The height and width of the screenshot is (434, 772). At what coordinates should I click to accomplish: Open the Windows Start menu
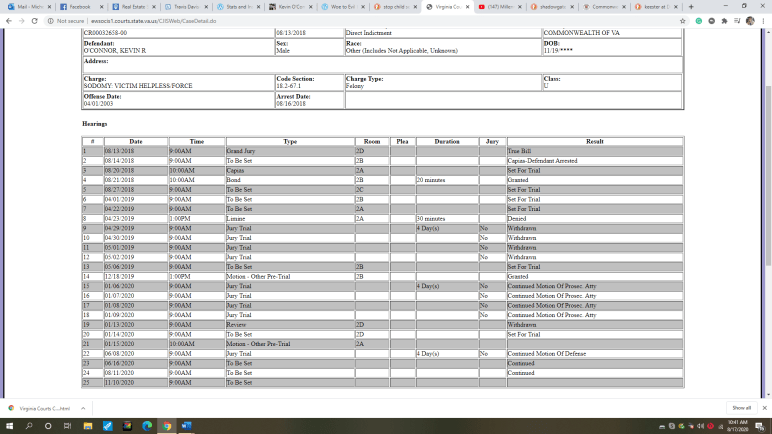coord(9,425)
